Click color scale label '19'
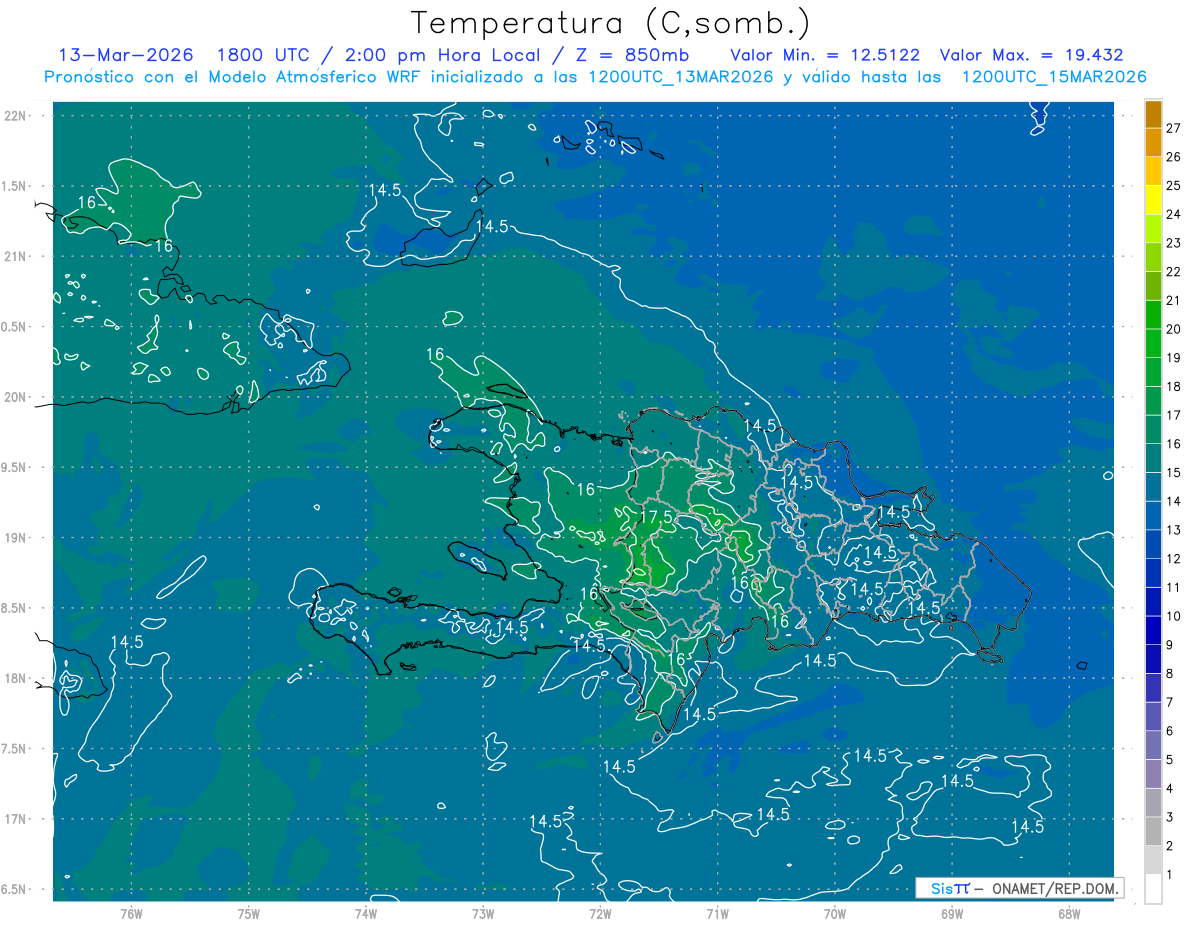1200x927 pixels. (x=1174, y=358)
